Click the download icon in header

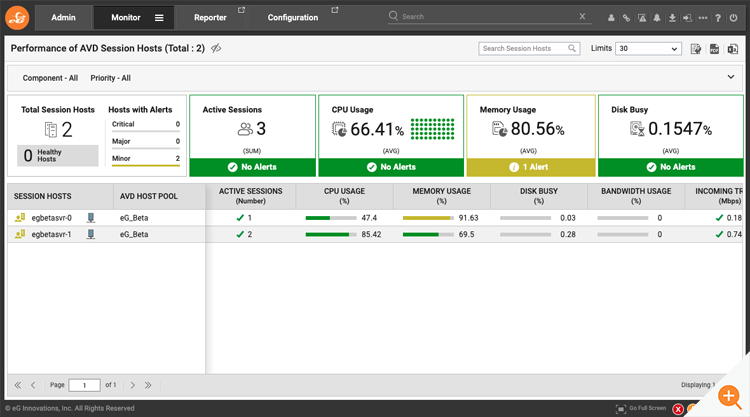[672, 18]
